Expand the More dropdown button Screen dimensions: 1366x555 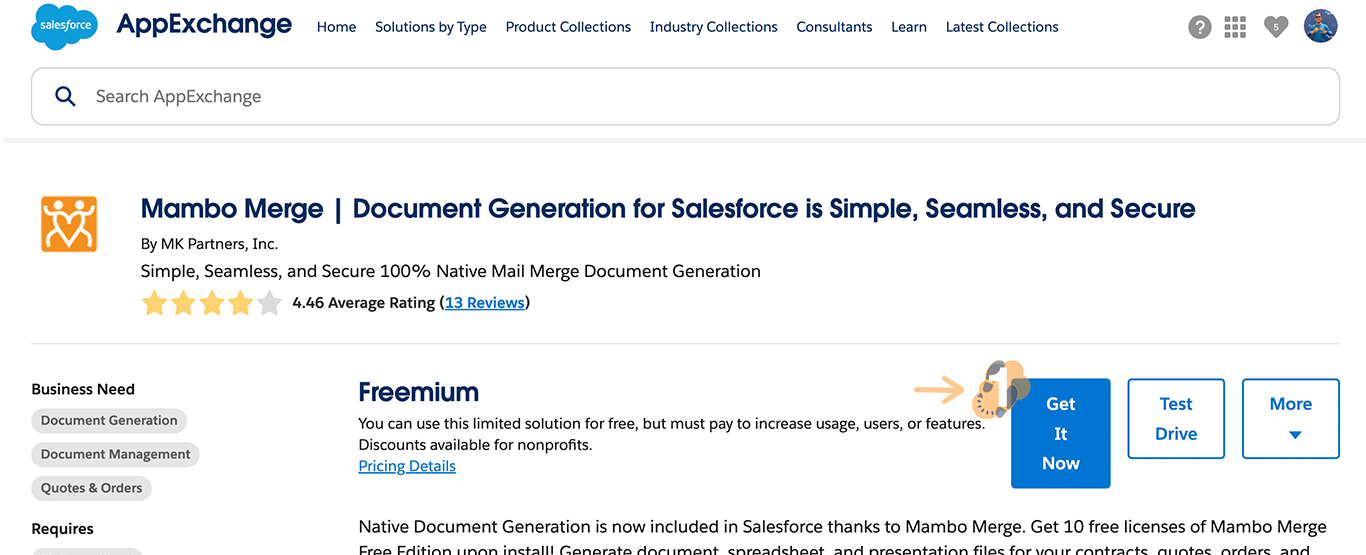1290,418
